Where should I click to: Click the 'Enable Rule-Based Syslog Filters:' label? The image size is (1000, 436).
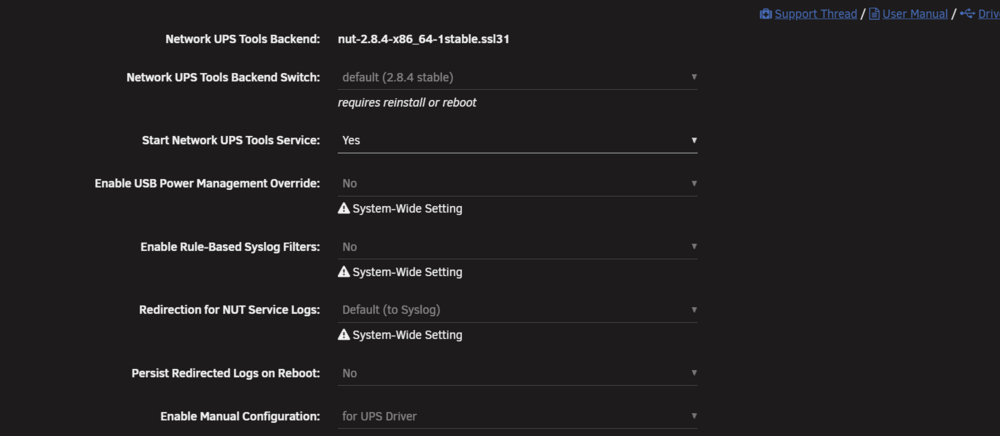[x=230, y=247]
